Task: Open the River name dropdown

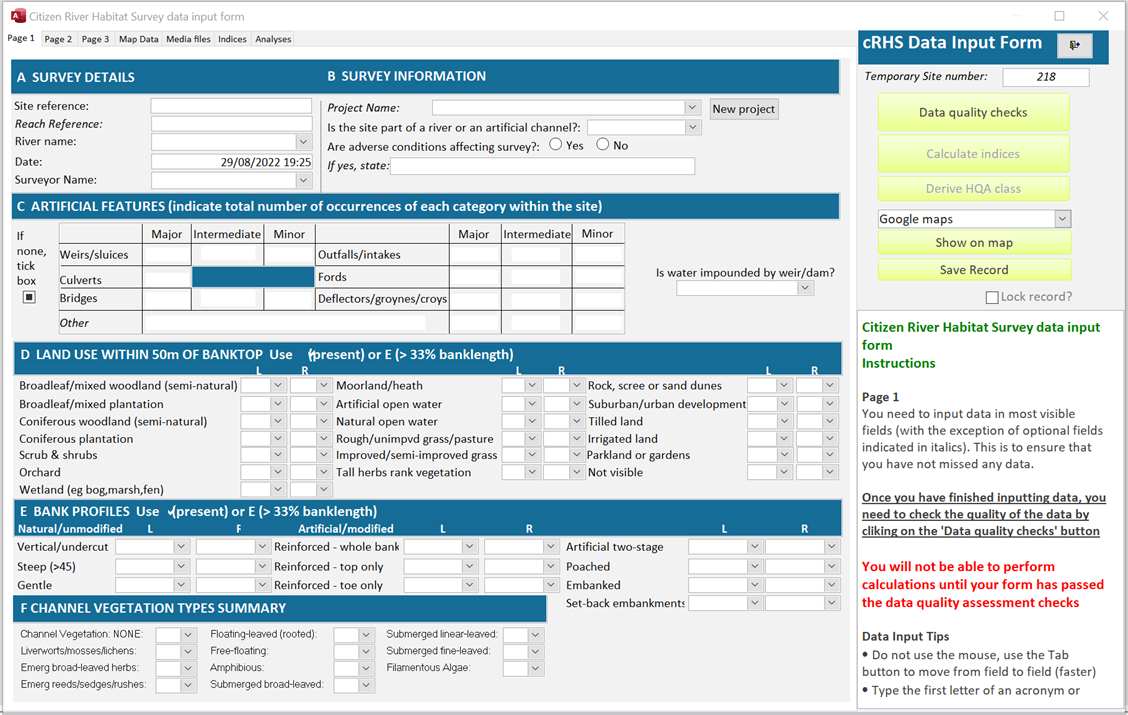Action: point(304,142)
